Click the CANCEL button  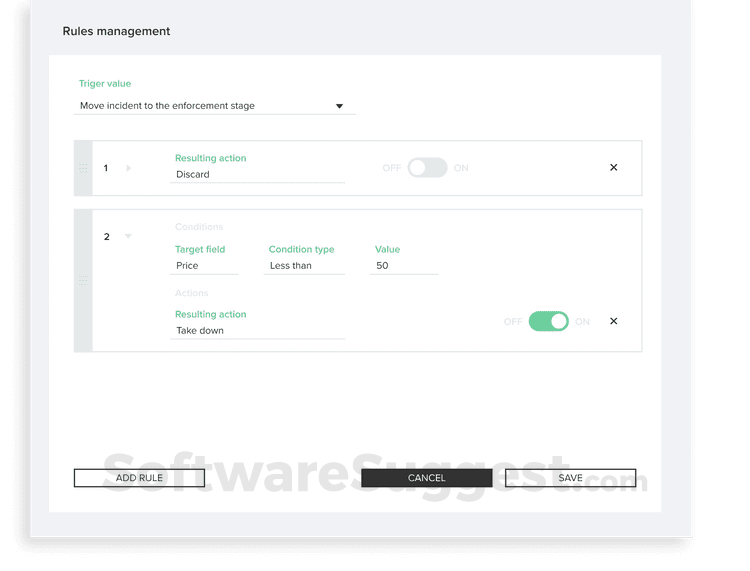(427, 478)
